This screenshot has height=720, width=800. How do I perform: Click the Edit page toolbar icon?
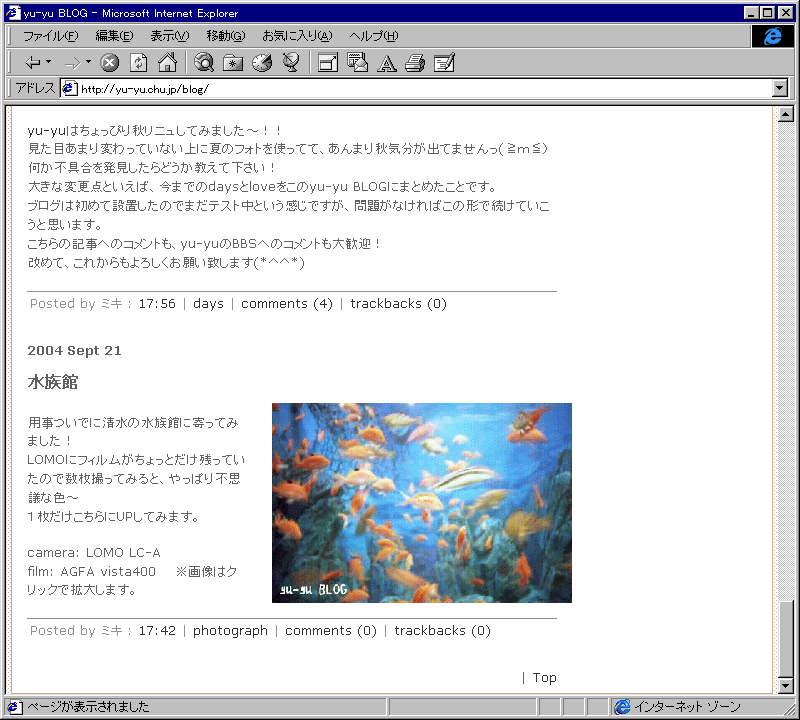tap(444, 63)
